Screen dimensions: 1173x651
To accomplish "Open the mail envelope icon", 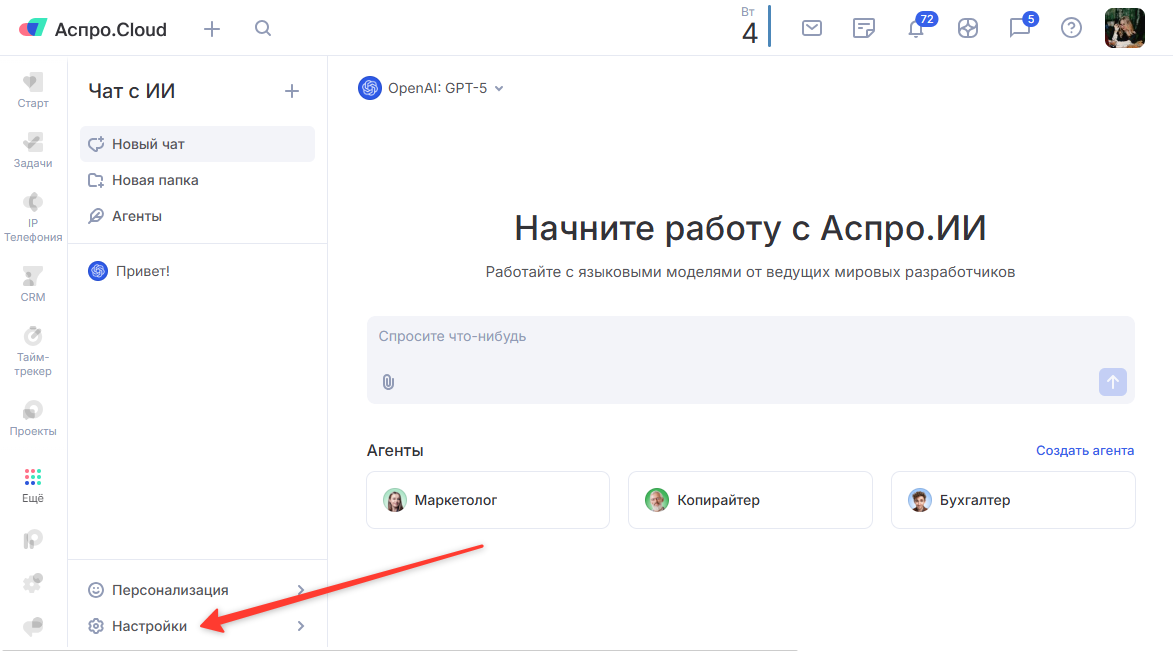I will (x=812, y=28).
